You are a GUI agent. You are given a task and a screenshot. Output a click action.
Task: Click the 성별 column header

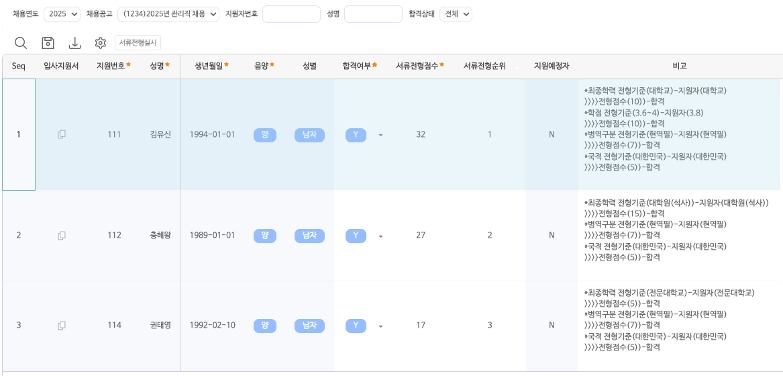310,66
